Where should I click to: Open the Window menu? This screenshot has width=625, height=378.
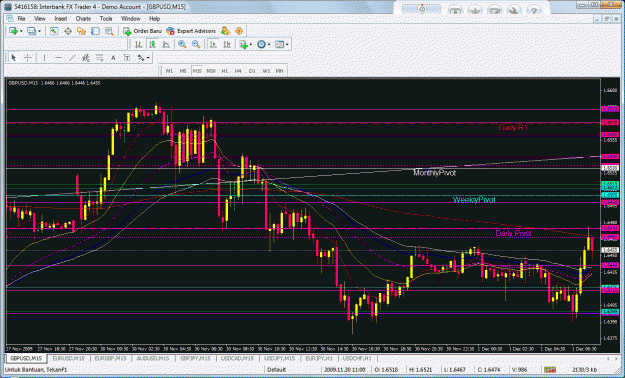130,19
